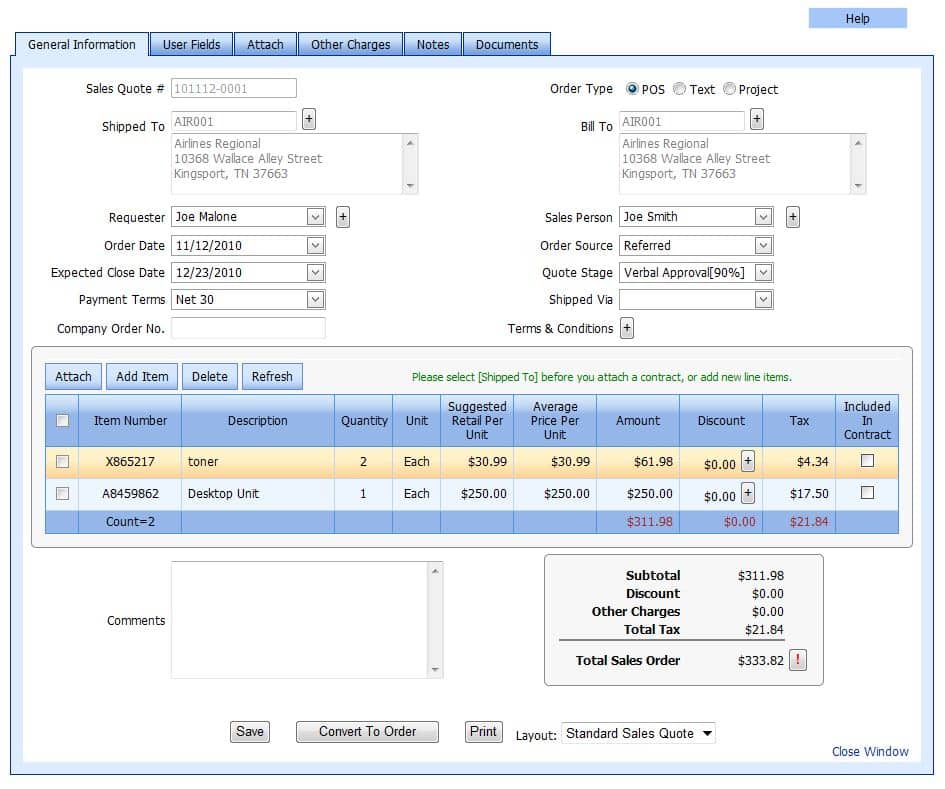
Task: Click the Tax column header
Action: tap(799, 421)
